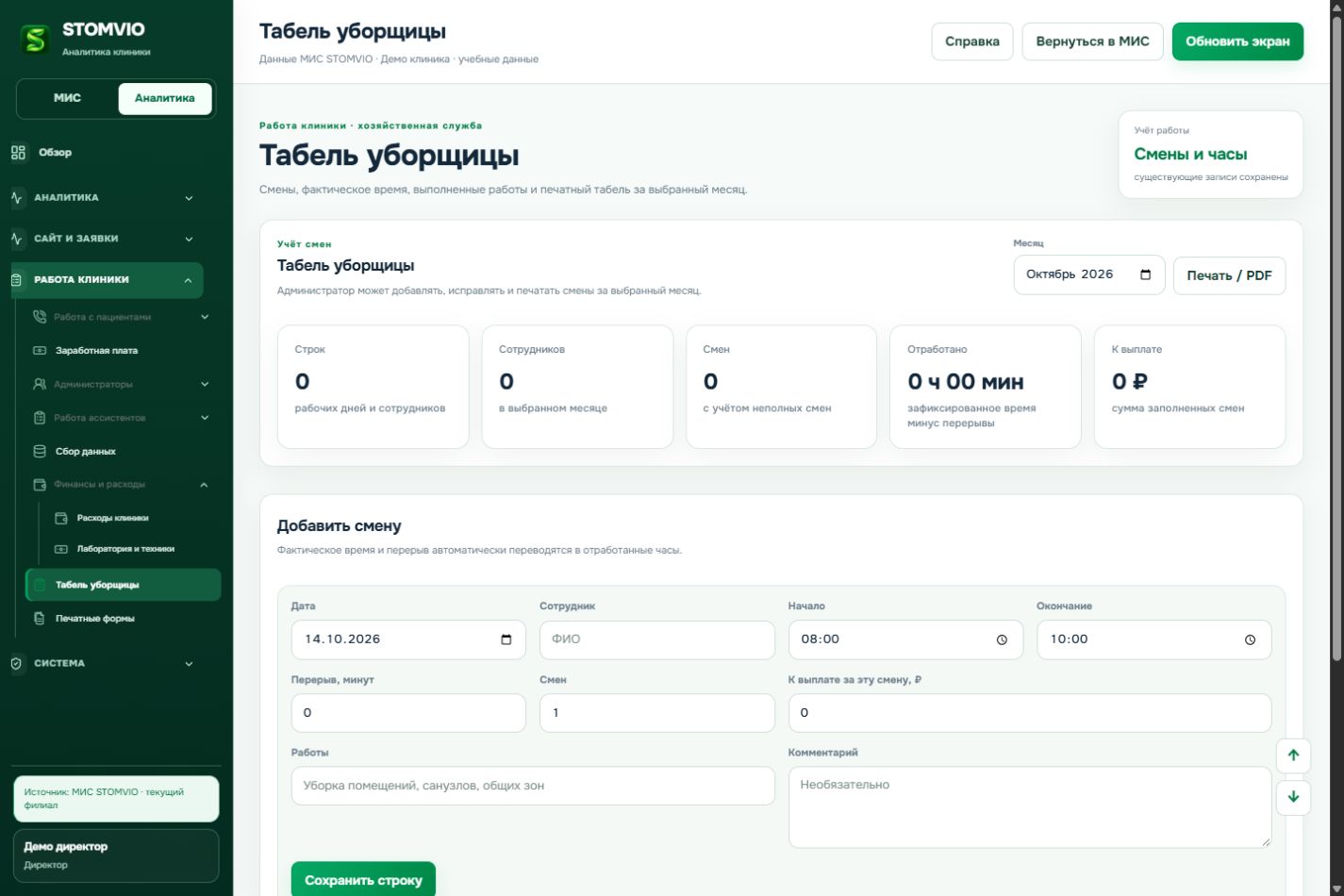Click the STOMVIO logo icon
The height and width of the screenshot is (896, 1344).
[x=35, y=39]
